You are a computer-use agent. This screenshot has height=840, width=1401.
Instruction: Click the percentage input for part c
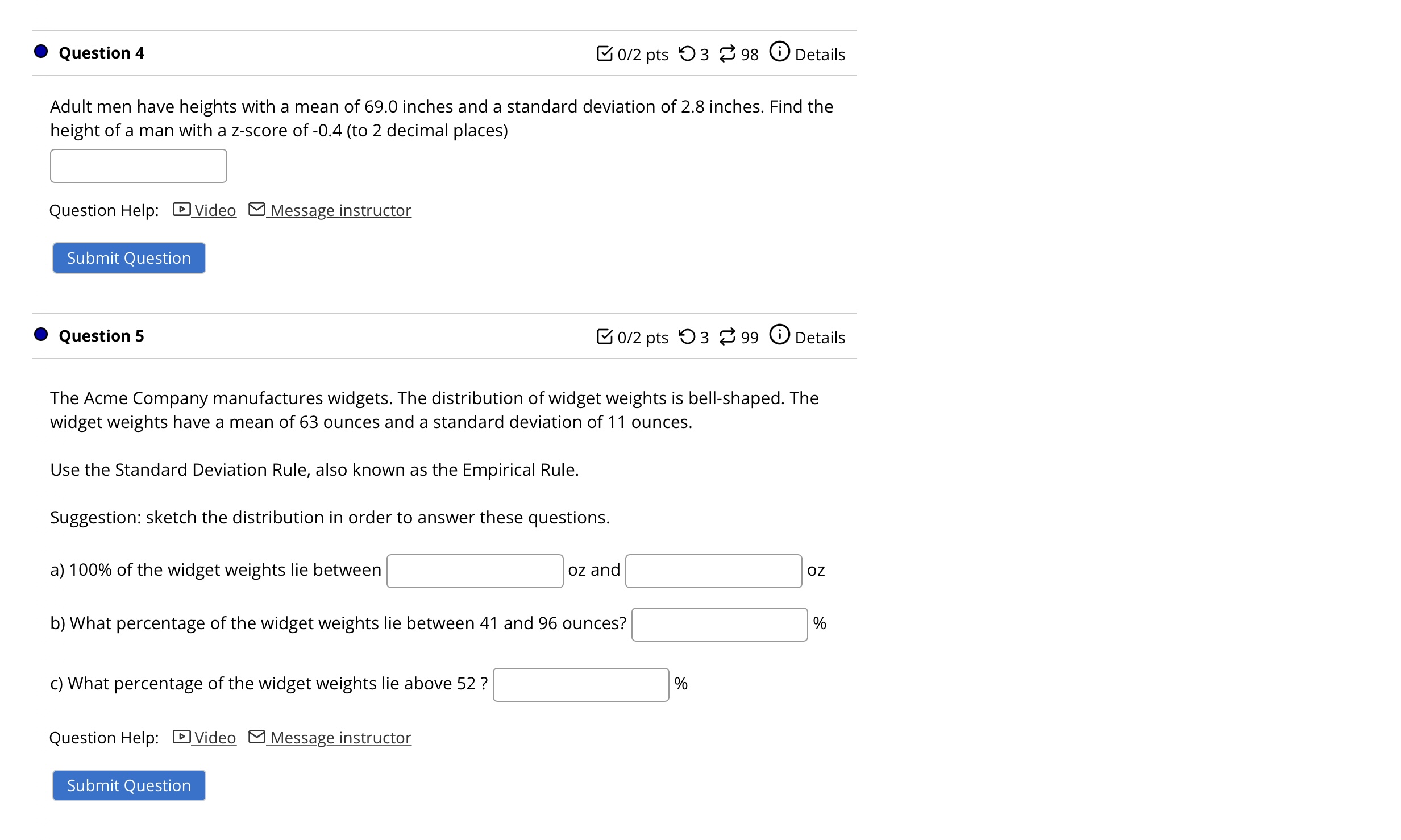[x=581, y=685]
